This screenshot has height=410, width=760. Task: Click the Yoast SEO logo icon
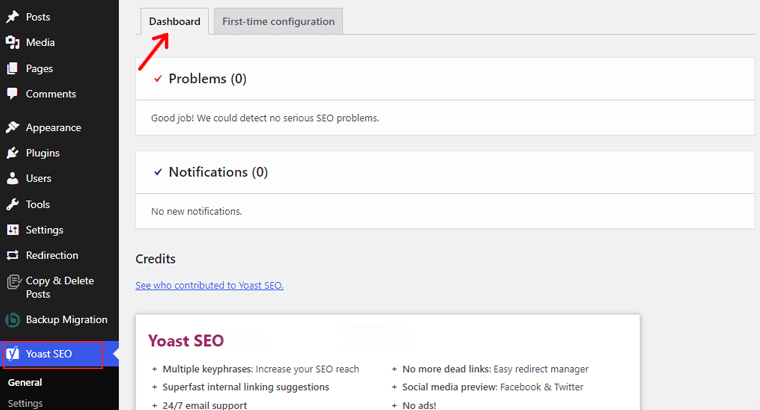tap(13, 354)
